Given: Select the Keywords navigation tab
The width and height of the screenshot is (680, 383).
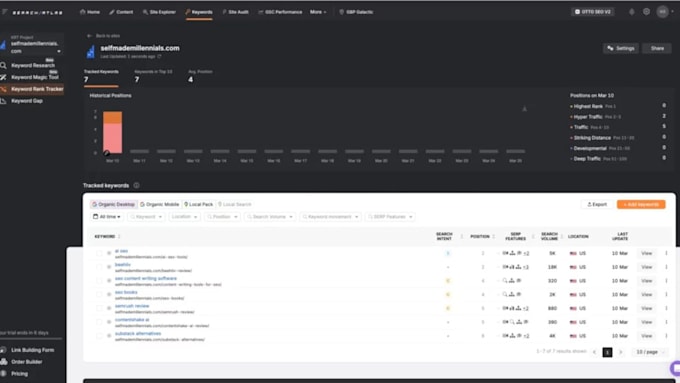Looking at the screenshot, I should (199, 12).
